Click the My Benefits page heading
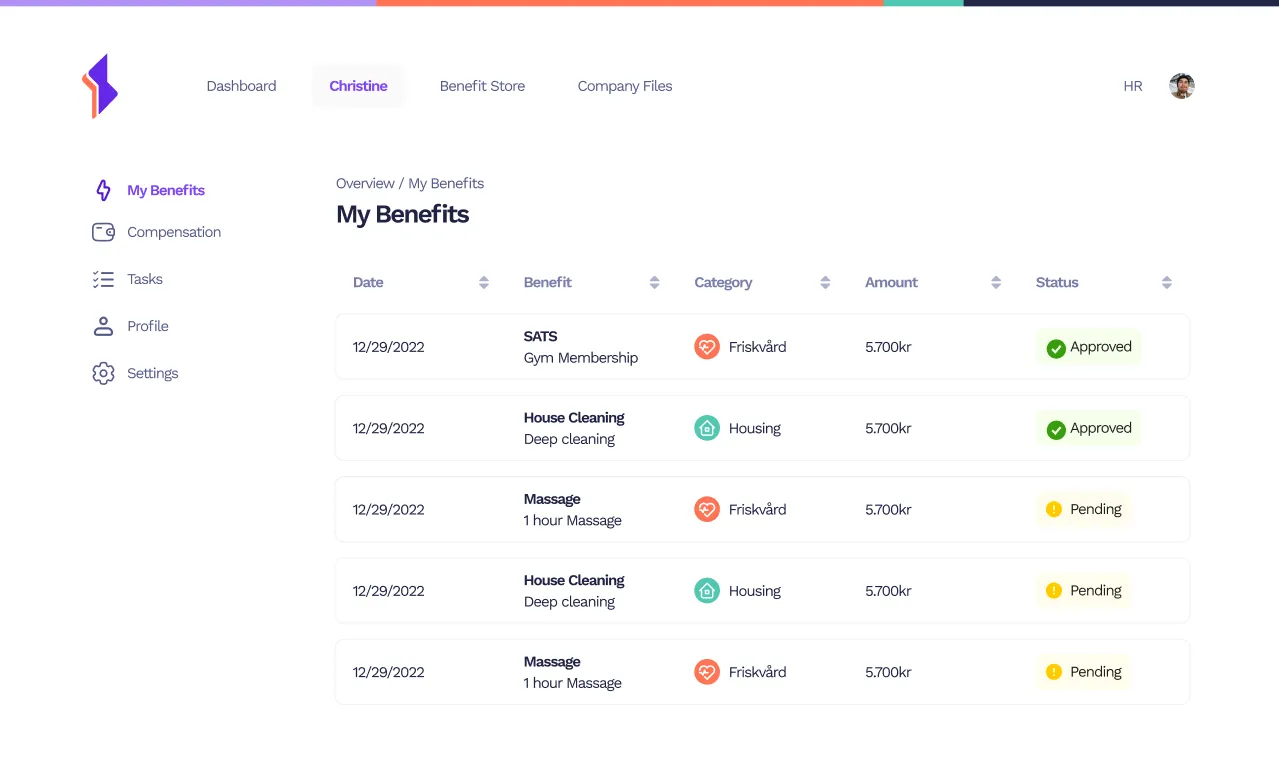Viewport: 1279px width, 778px height. tap(402, 214)
